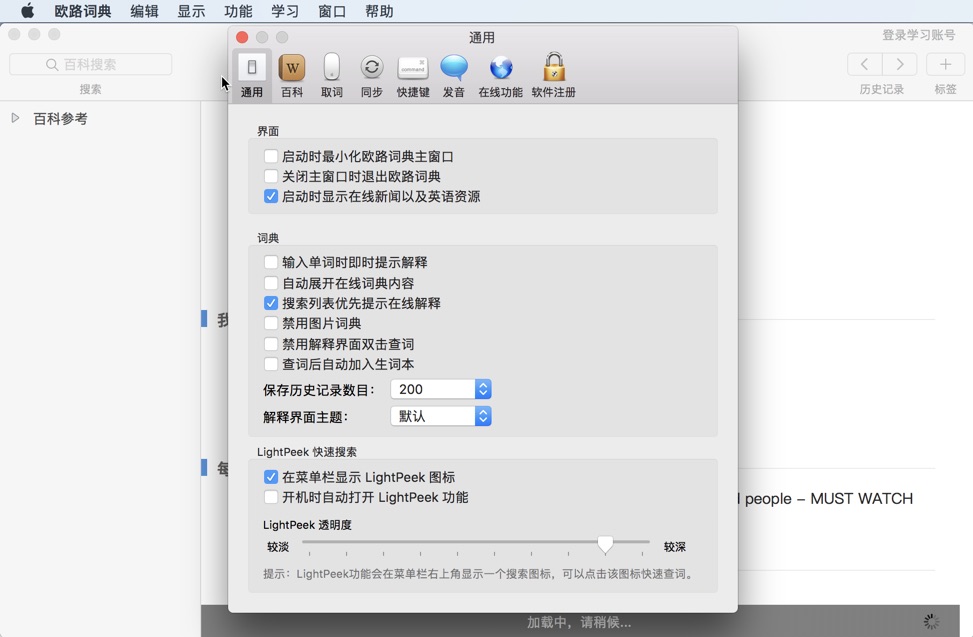
Task: Open the 帮助 menu
Action: (x=379, y=11)
